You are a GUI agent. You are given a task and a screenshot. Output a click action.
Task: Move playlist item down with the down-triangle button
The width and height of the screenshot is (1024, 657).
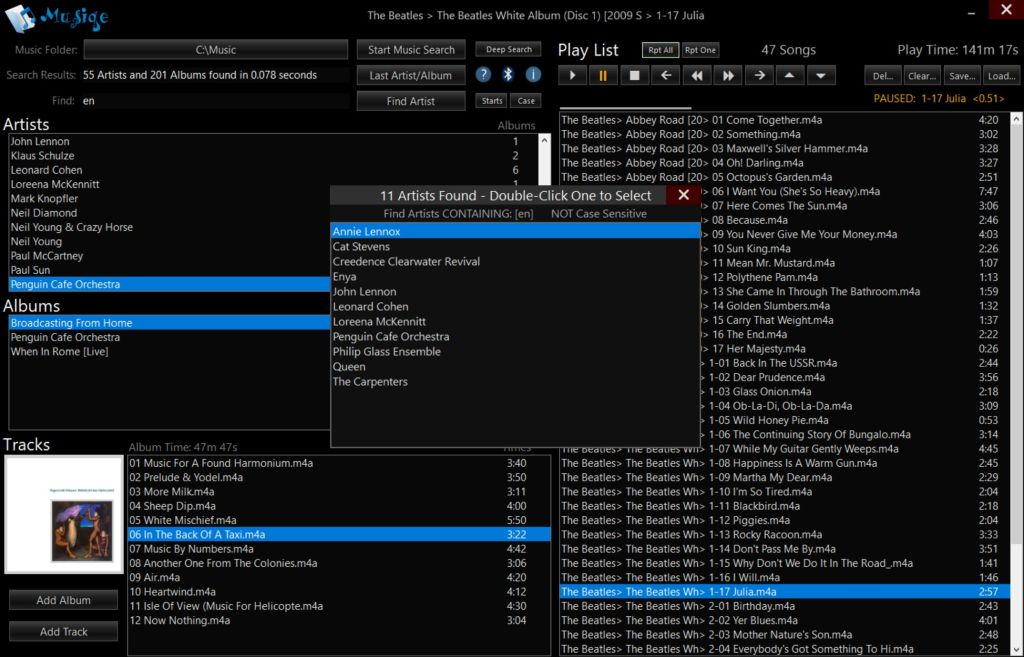821,75
